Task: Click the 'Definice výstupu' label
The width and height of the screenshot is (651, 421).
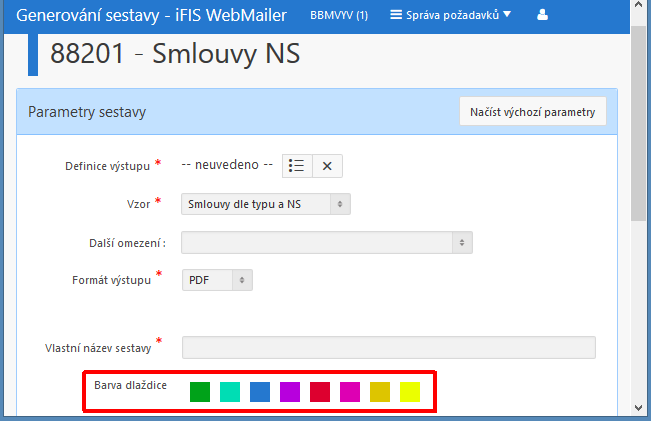Action: [x=108, y=166]
